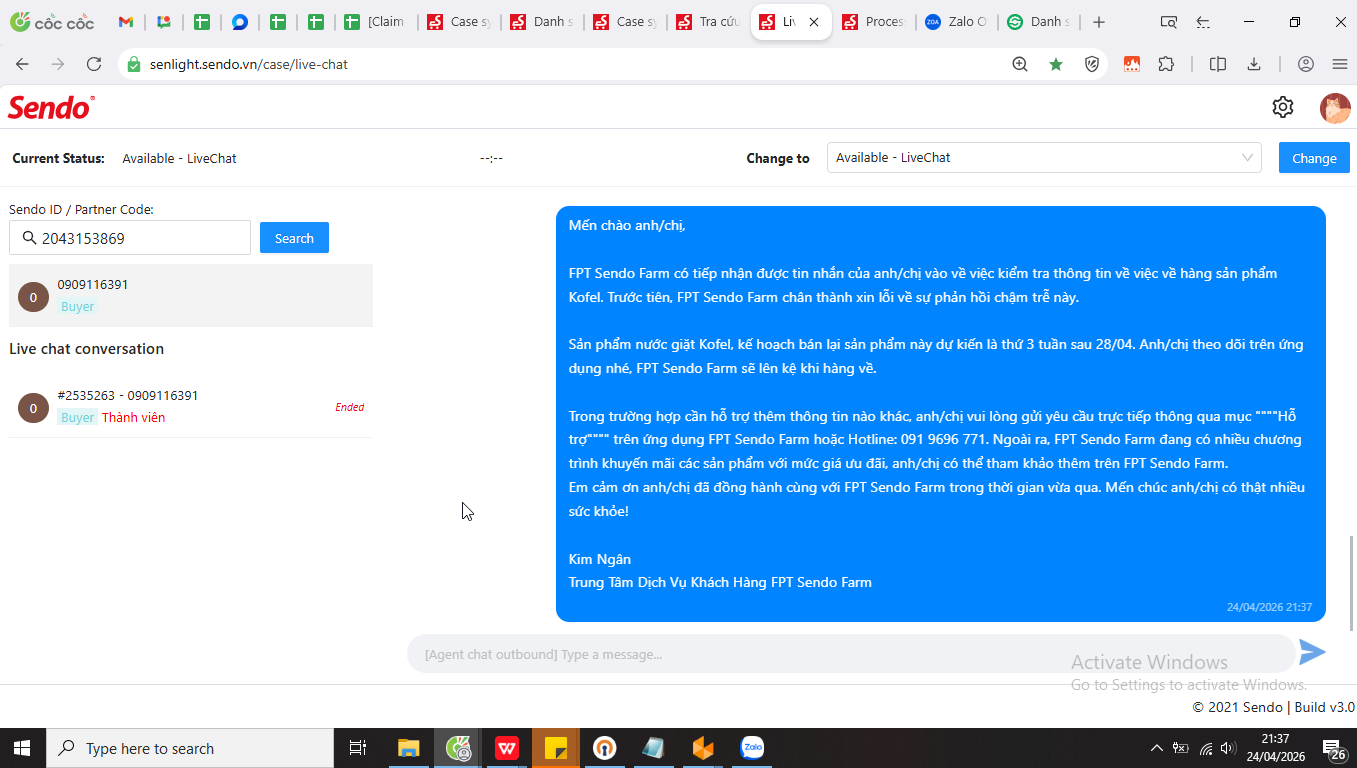Open the extensions puzzle menu

1166,64
